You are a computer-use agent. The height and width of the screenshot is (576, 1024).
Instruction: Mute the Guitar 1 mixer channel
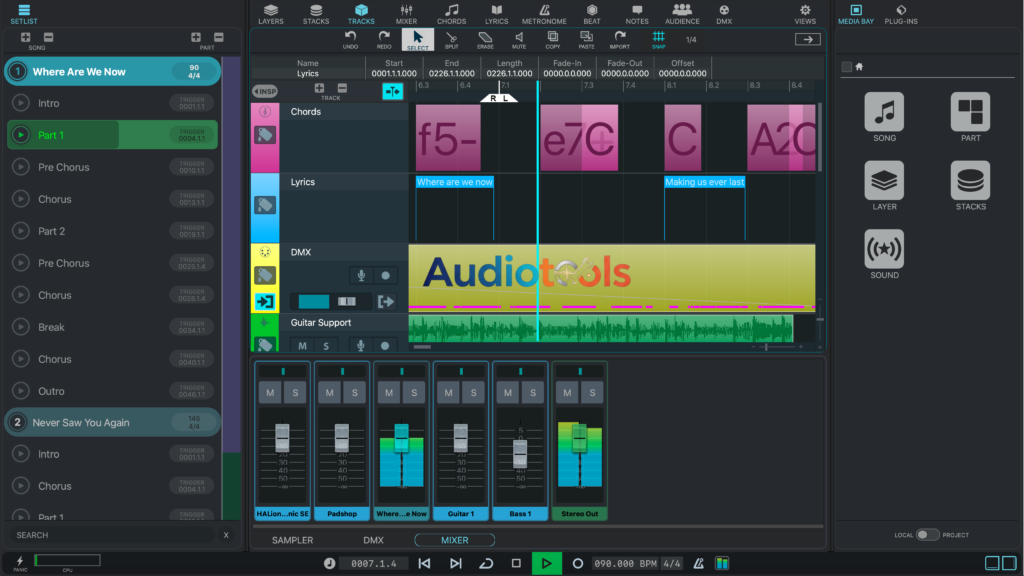pyautogui.click(x=447, y=393)
